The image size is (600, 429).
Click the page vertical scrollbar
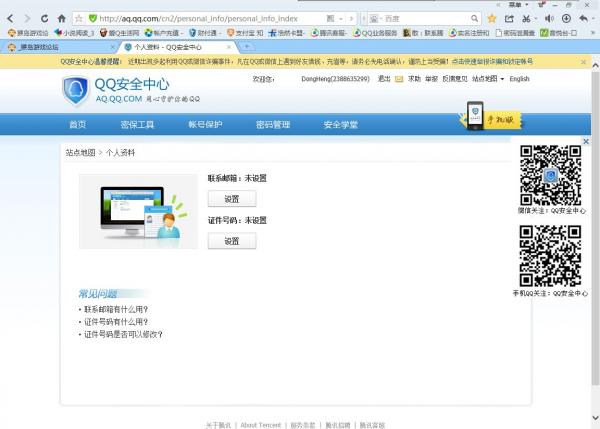tap(595, 228)
